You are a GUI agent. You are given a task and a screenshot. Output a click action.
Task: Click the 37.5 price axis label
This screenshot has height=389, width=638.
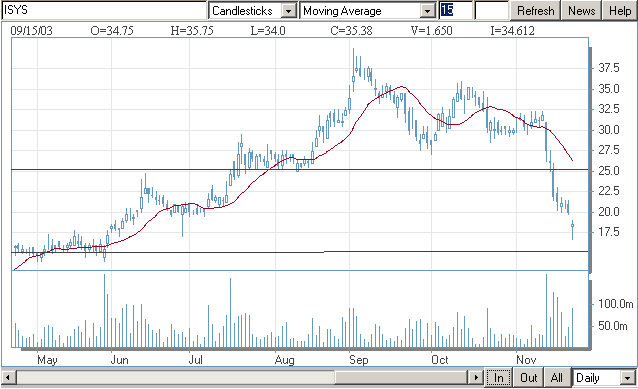609,68
